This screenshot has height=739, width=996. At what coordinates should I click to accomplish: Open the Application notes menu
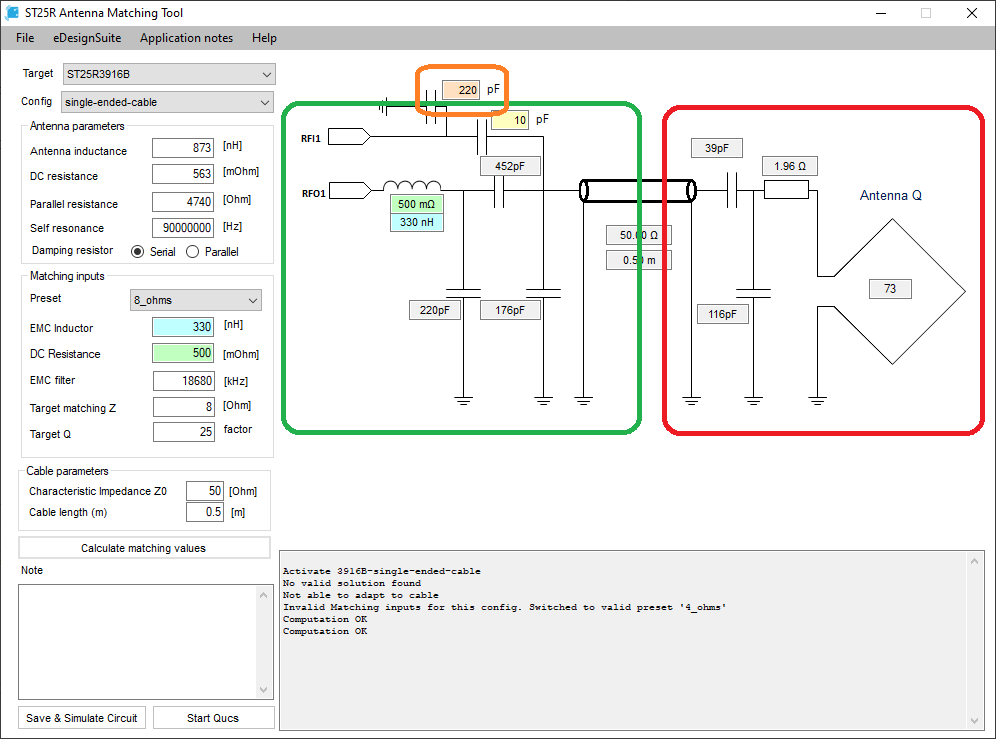pyautogui.click(x=186, y=38)
